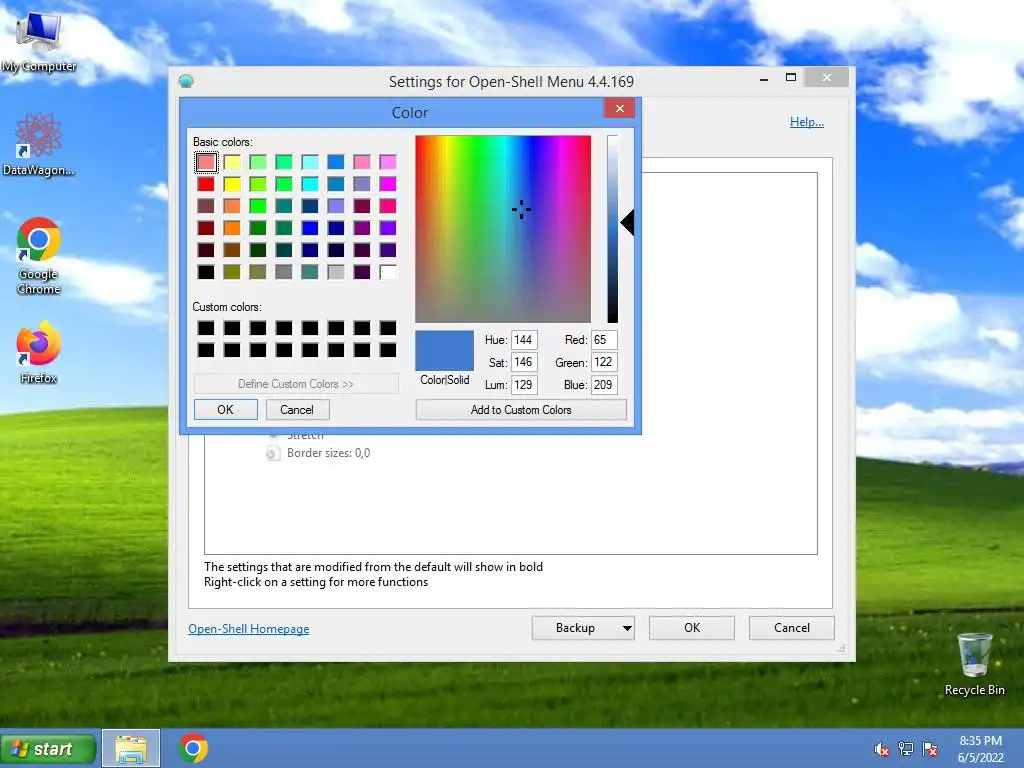Click the network tray icon

click(x=906, y=749)
